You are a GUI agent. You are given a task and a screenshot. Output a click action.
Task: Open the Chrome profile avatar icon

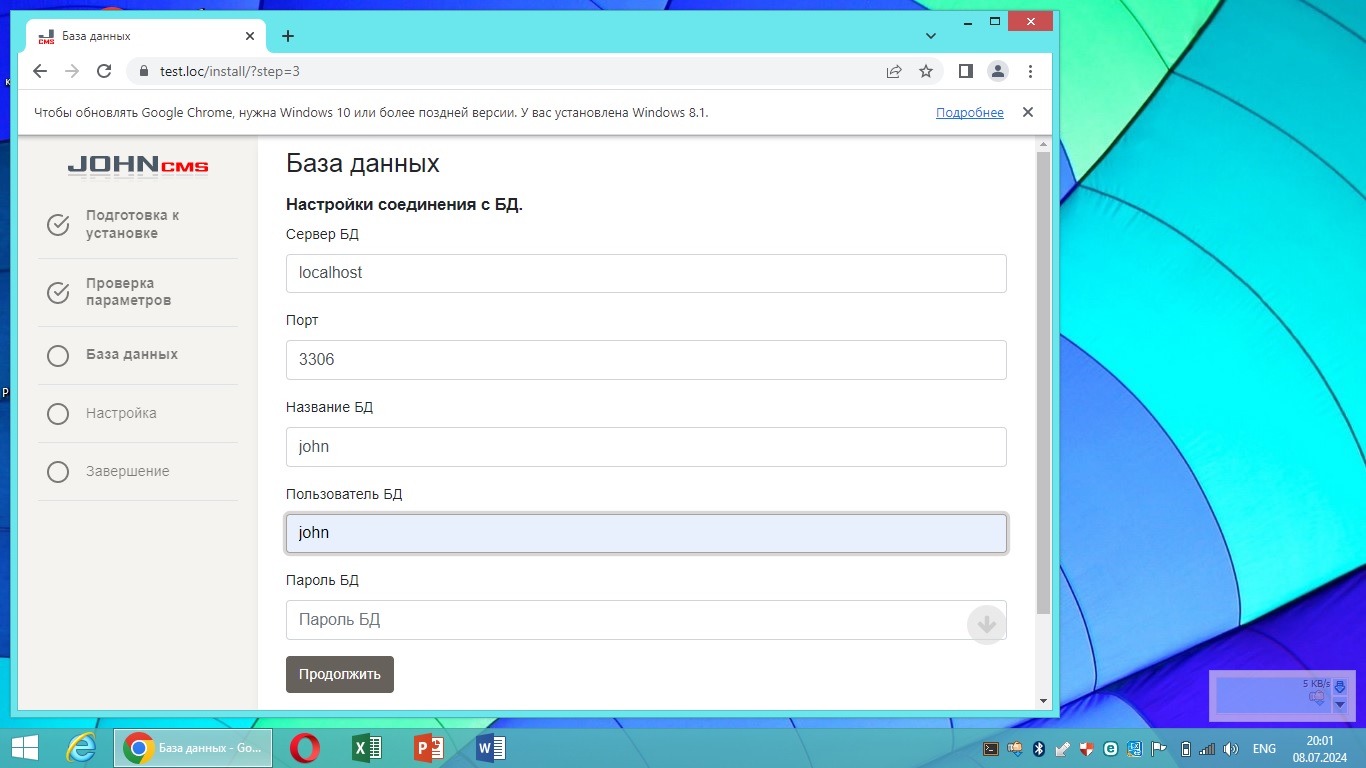click(998, 71)
